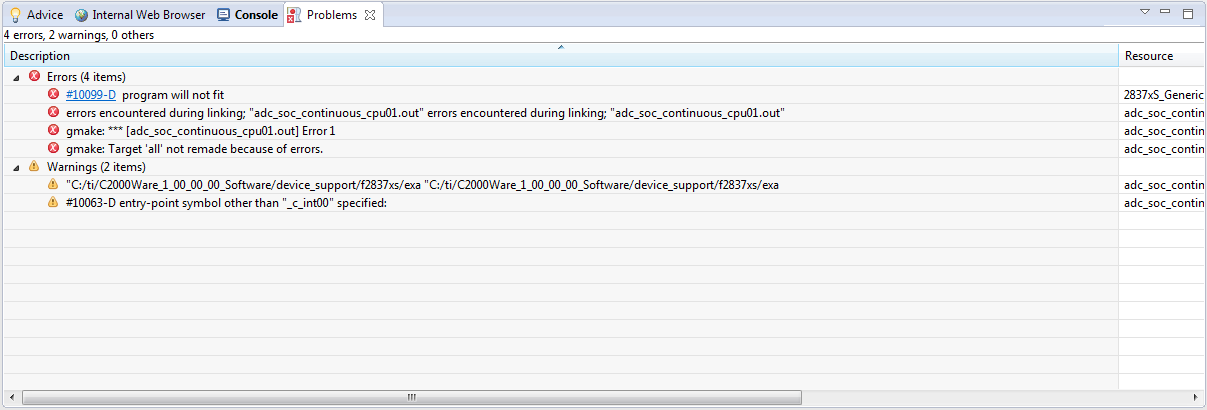This screenshot has height=410, width=1207.
Task: Click warning icon beside #10063-D row
Action: 53,202
